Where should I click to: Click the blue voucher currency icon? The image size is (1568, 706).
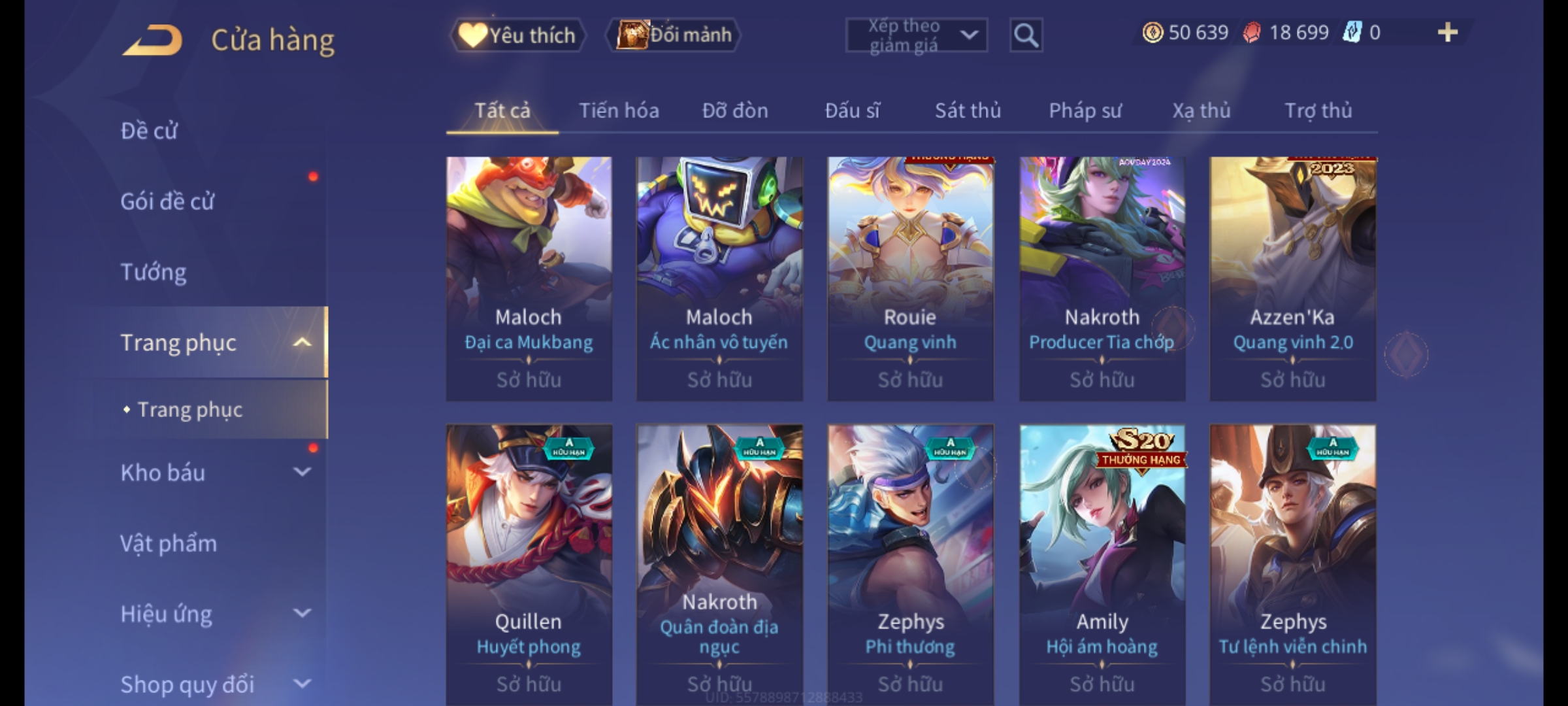1352,32
